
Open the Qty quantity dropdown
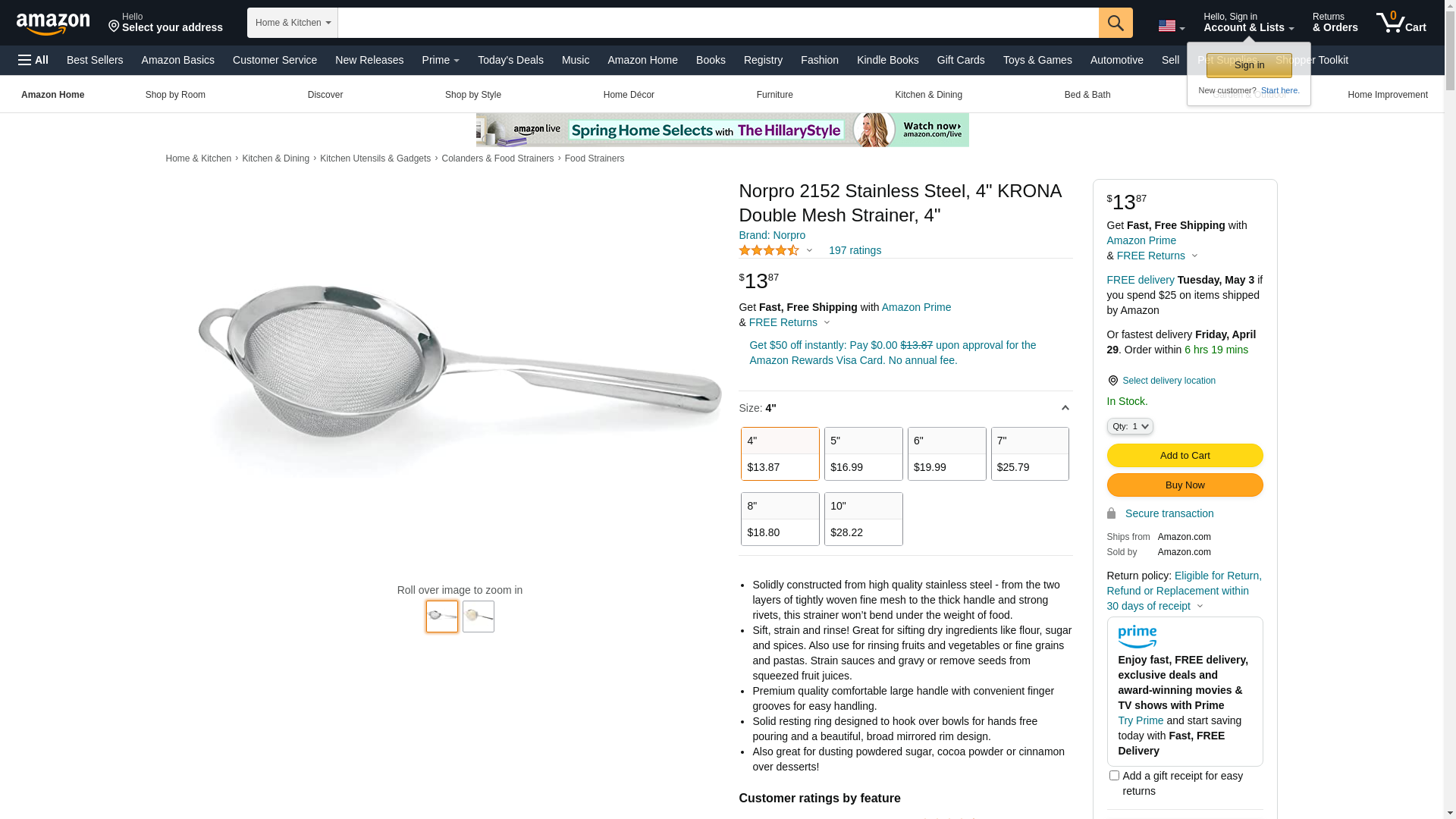(1130, 426)
